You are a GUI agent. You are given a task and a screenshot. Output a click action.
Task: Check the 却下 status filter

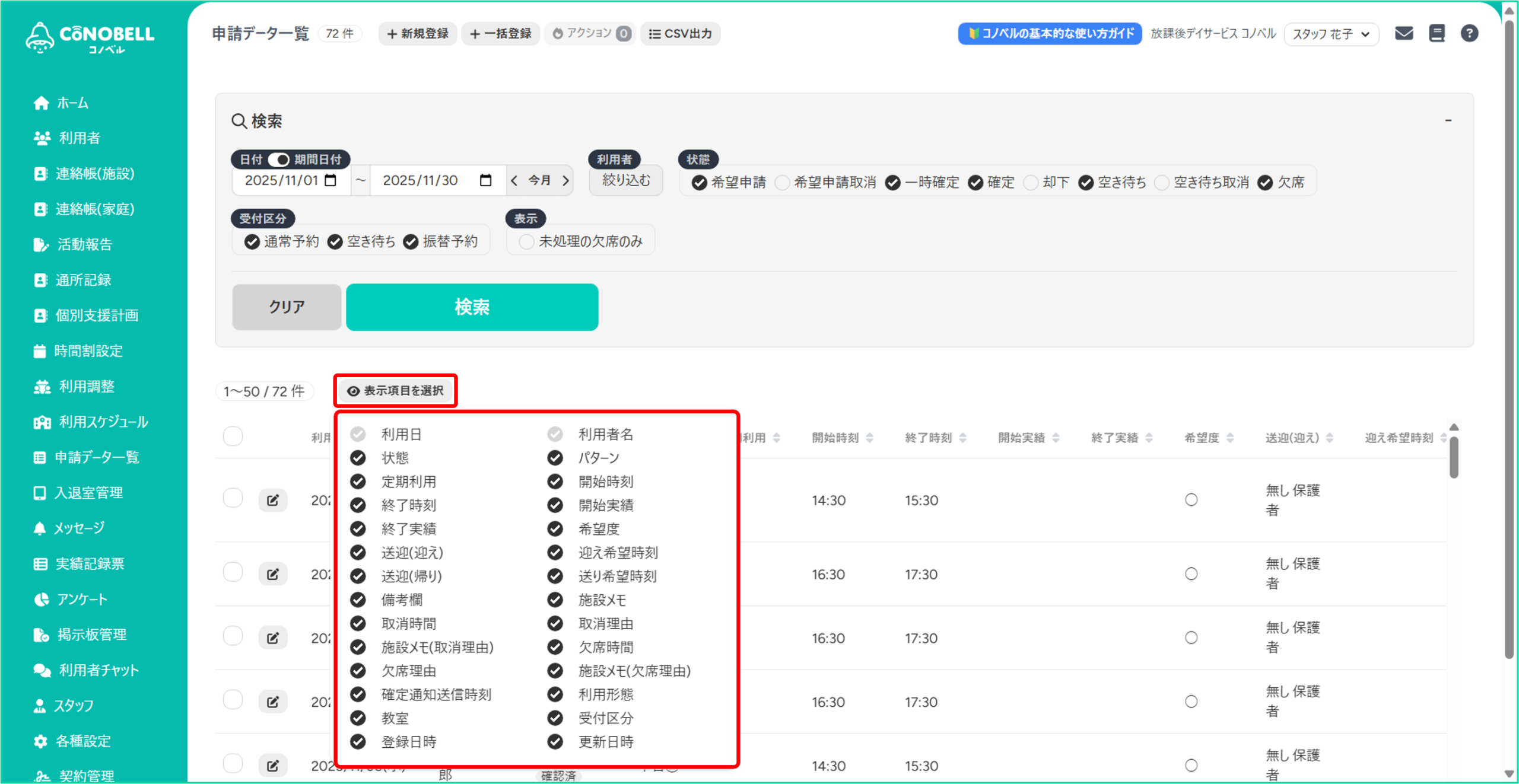[1031, 183]
